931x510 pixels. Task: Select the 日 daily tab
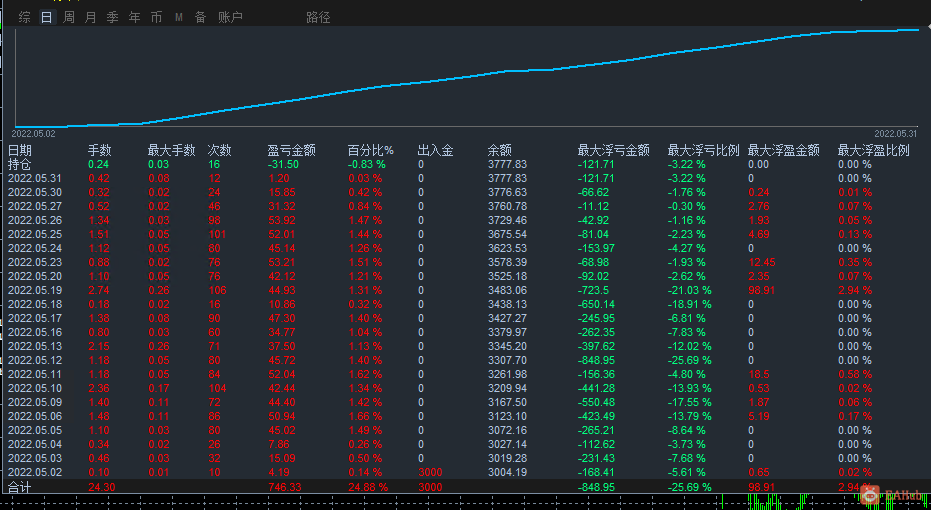click(46, 17)
